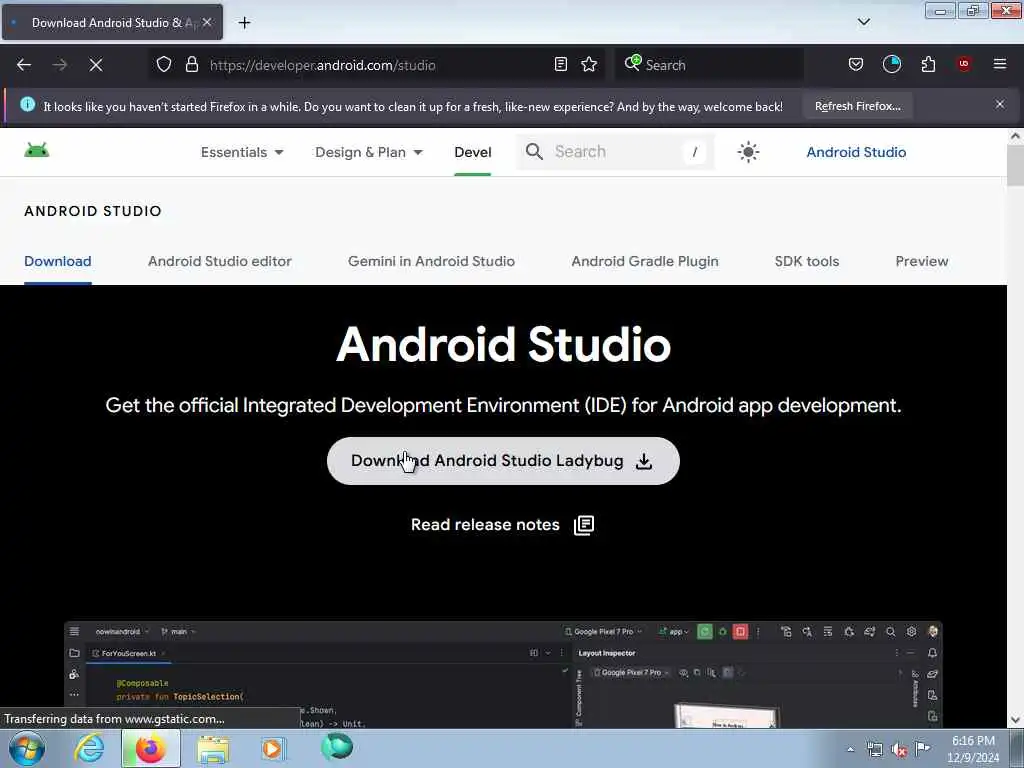This screenshot has width=1024, height=768.
Task: Open the Action Center flag icon
Action: 922,748
